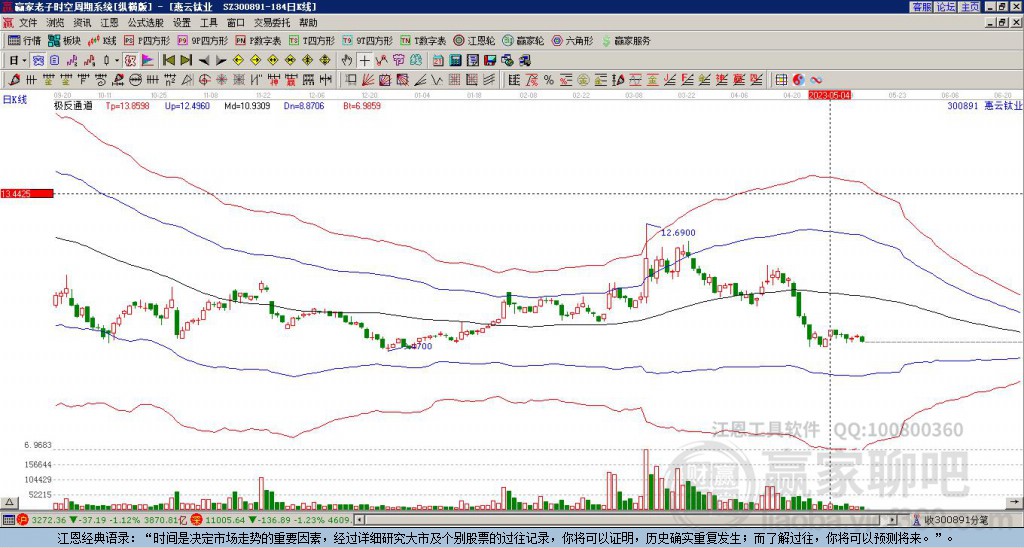Click the 日K线 chart label
The width and height of the screenshot is (1024, 548).
pos(14,99)
